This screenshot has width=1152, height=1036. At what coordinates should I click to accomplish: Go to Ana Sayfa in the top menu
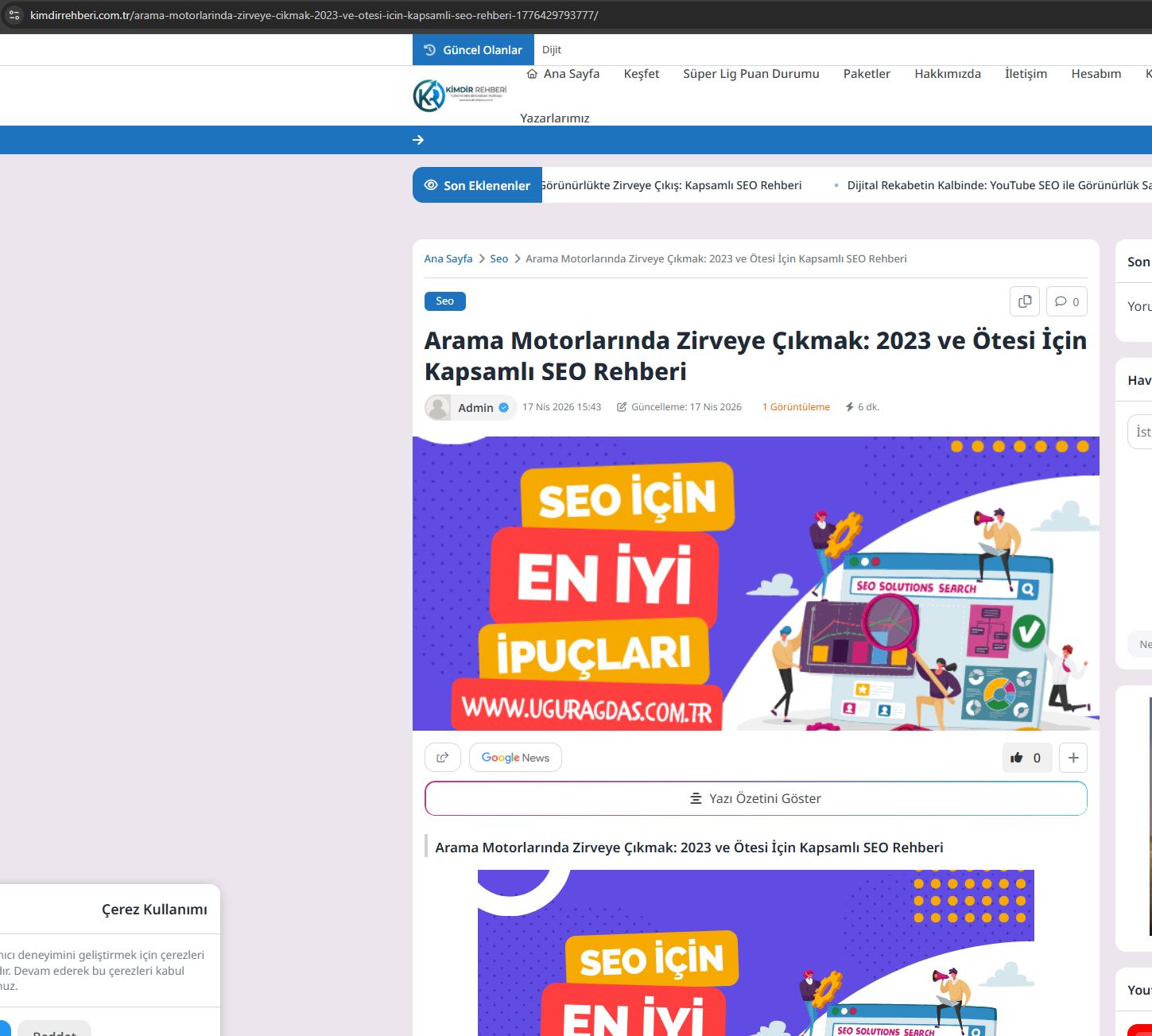coord(563,74)
